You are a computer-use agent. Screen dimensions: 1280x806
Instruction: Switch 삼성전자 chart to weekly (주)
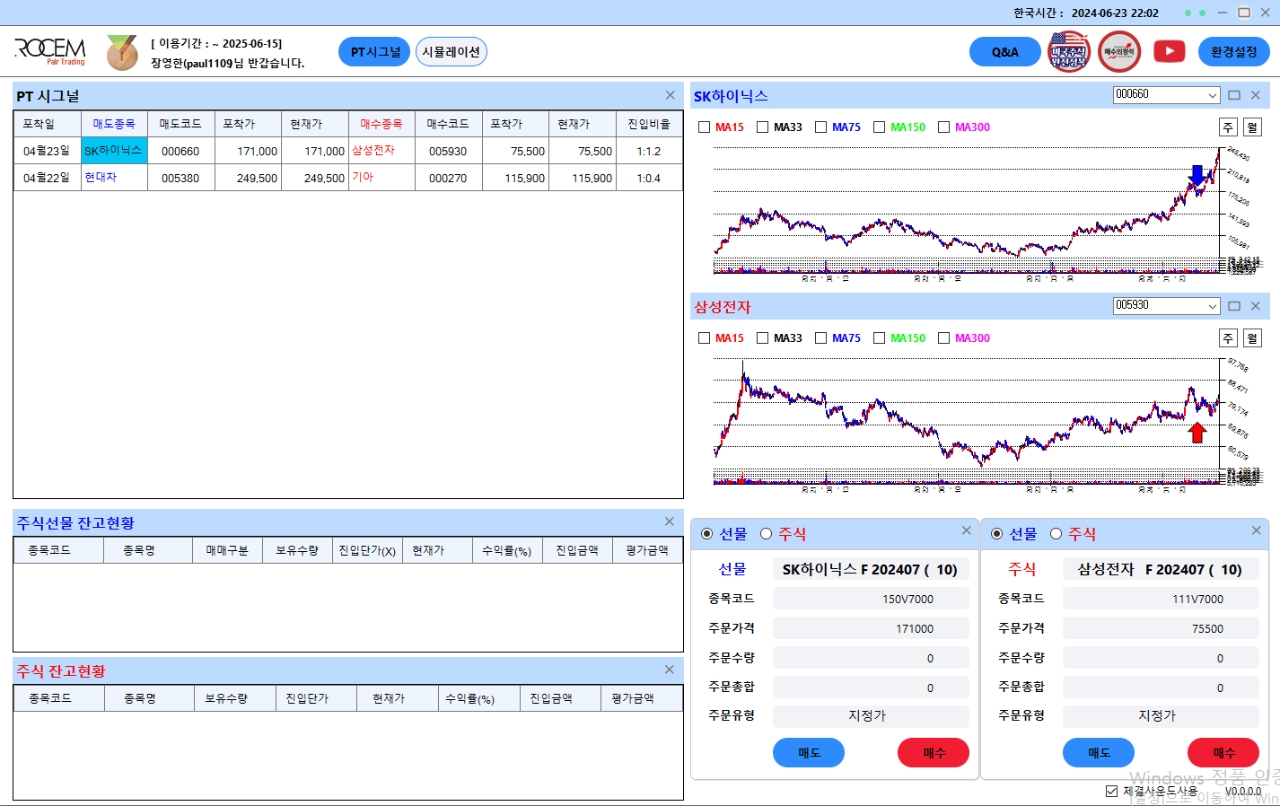tap(1228, 338)
